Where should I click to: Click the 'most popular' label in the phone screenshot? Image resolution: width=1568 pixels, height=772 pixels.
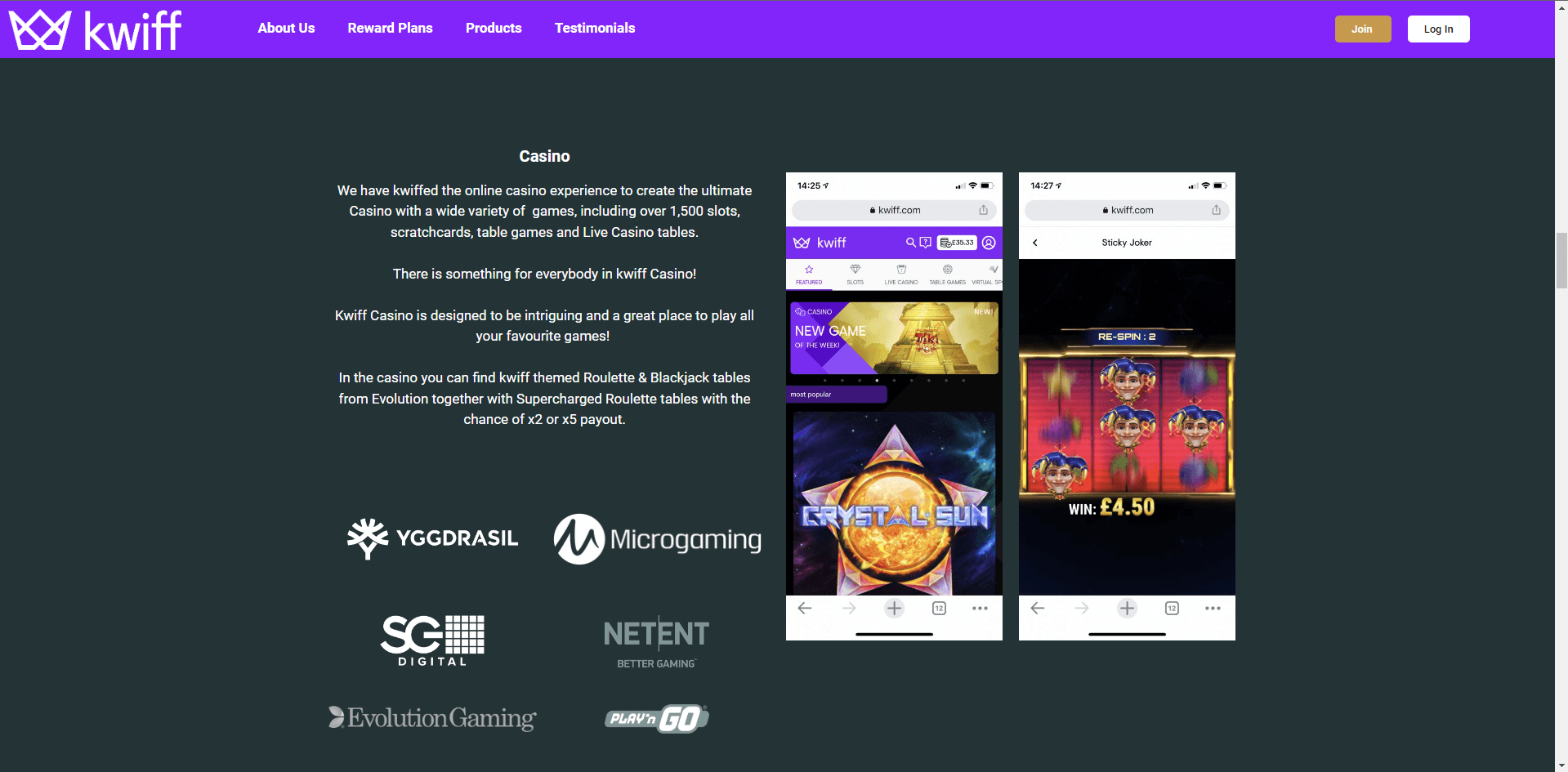[x=811, y=395]
